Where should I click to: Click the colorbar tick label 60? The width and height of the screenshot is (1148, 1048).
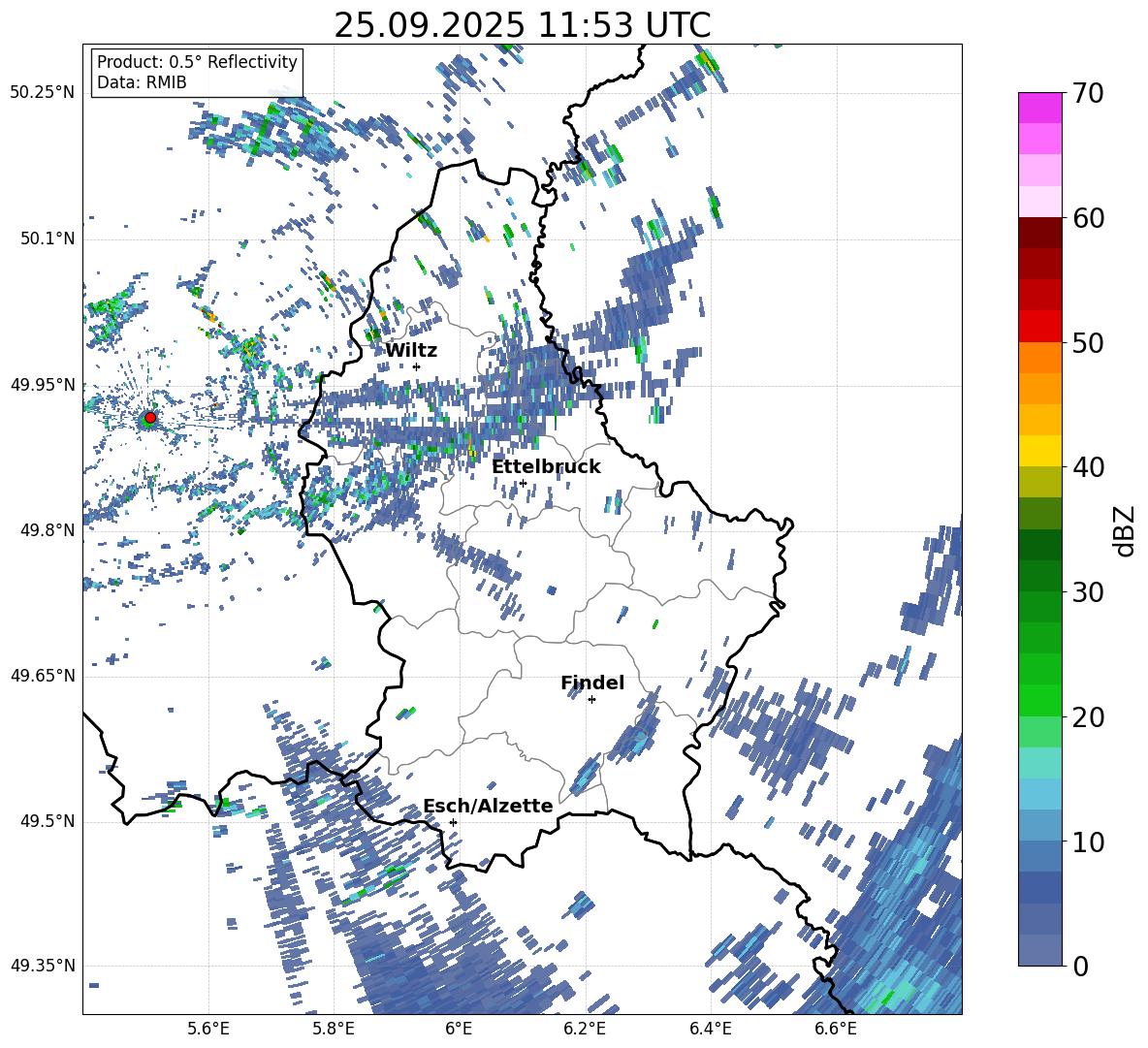pos(1088,217)
